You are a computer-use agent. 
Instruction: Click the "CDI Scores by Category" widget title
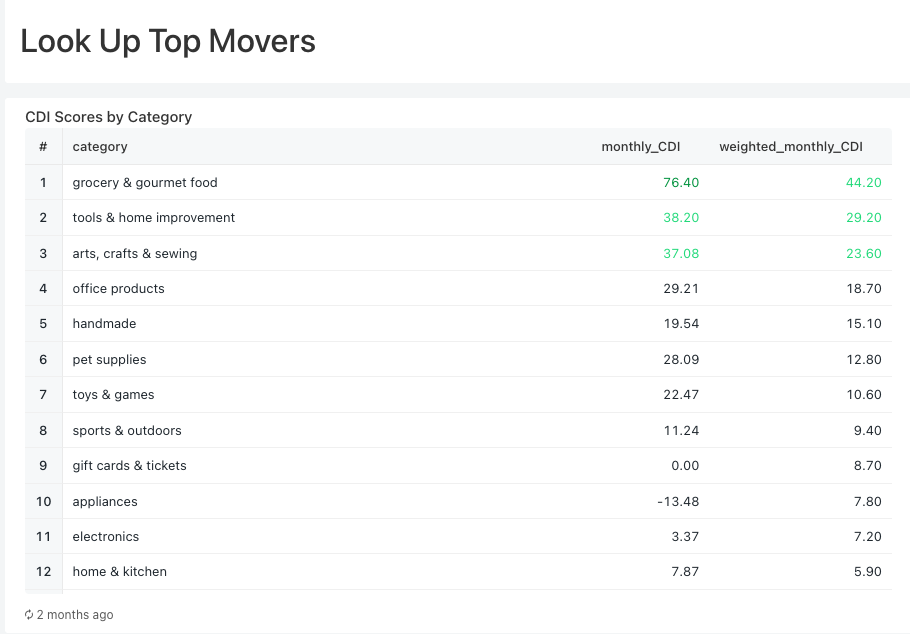tap(108, 117)
